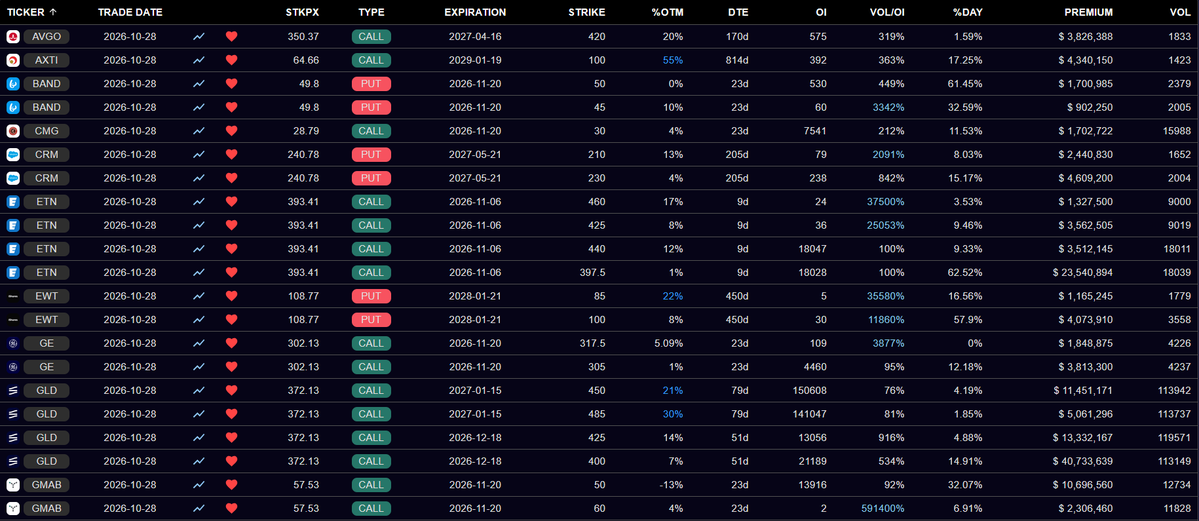1199x521 pixels.
Task: Toggle the heart favorite for AVGO
Action: click(x=232, y=36)
